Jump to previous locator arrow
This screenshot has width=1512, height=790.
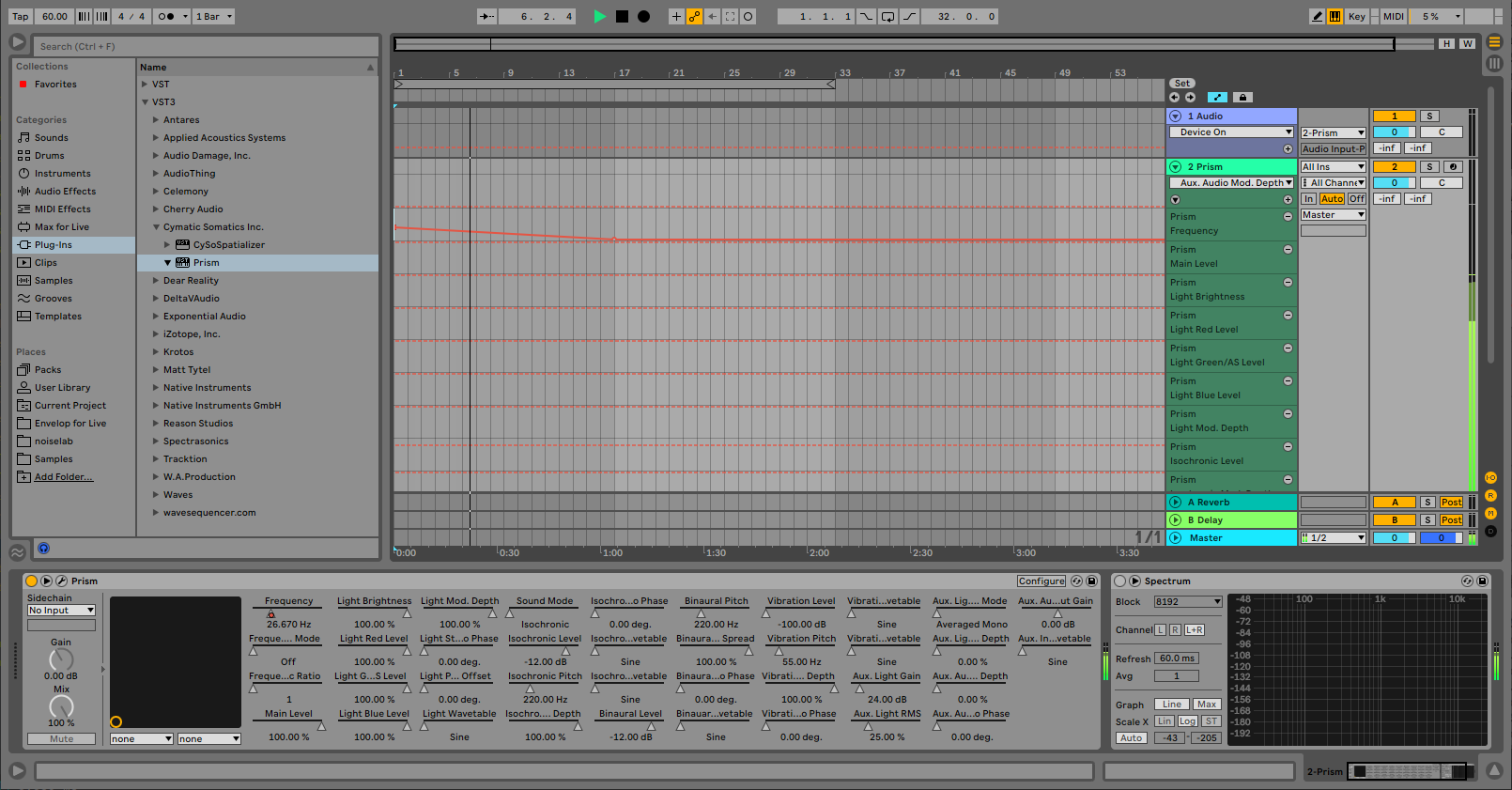pyautogui.click(x=1174, y=97)
